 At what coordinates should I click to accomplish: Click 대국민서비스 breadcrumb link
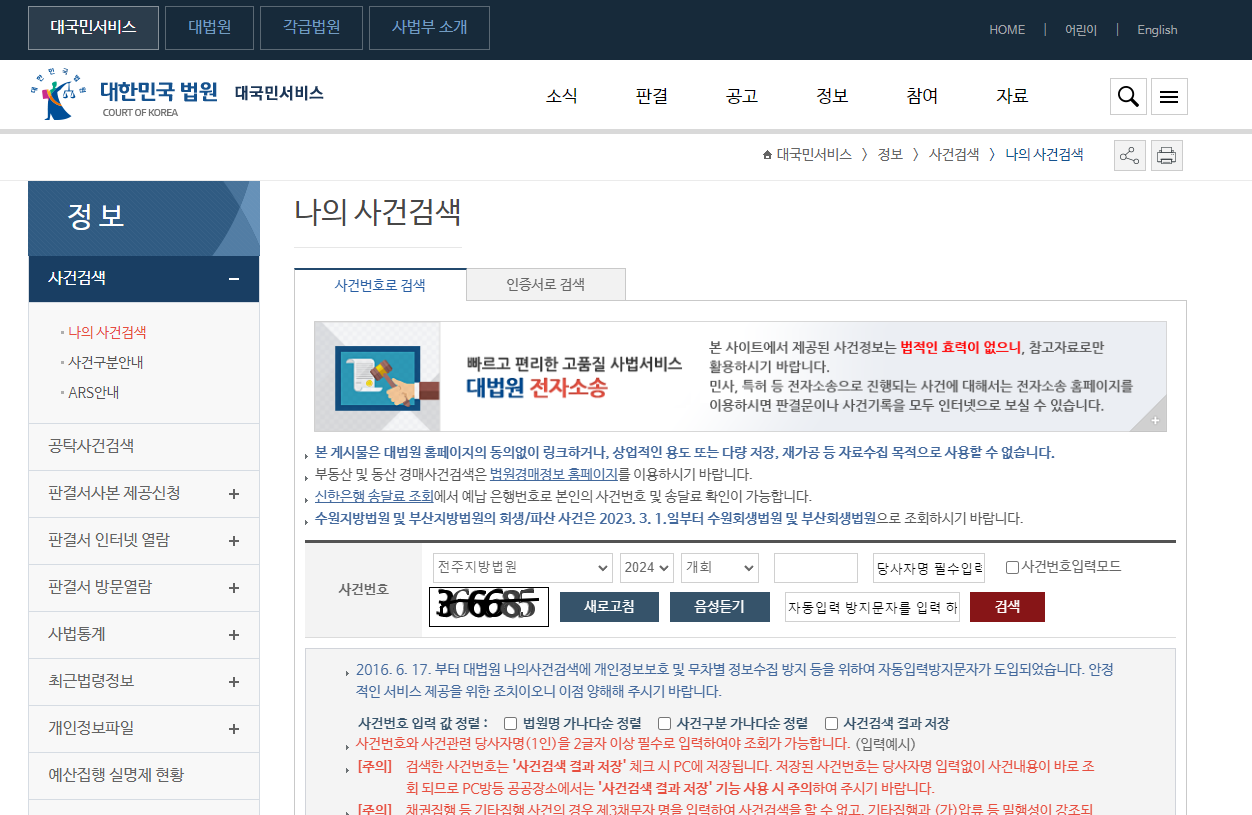coord(814,155)
